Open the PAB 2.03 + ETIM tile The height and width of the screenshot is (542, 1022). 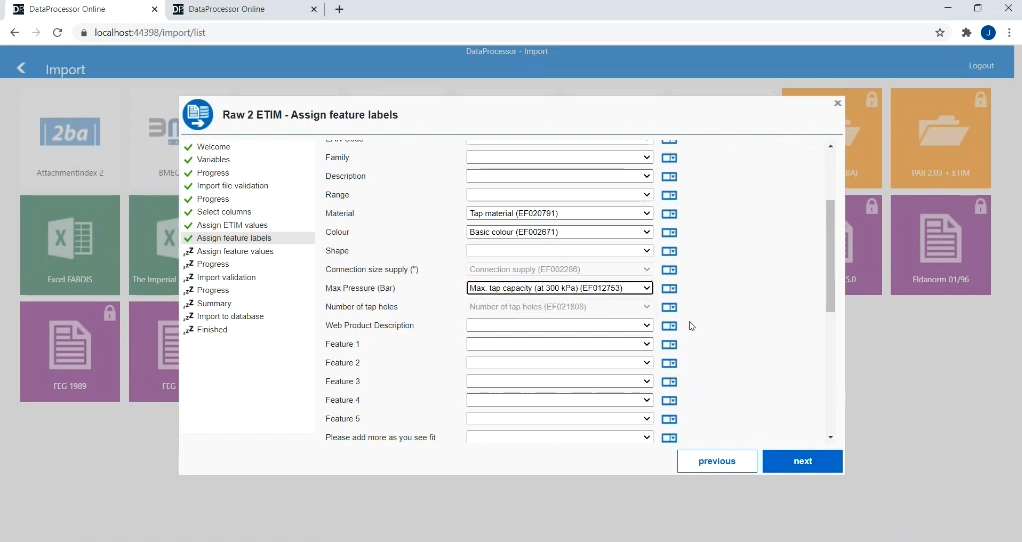tap(941, 138)
